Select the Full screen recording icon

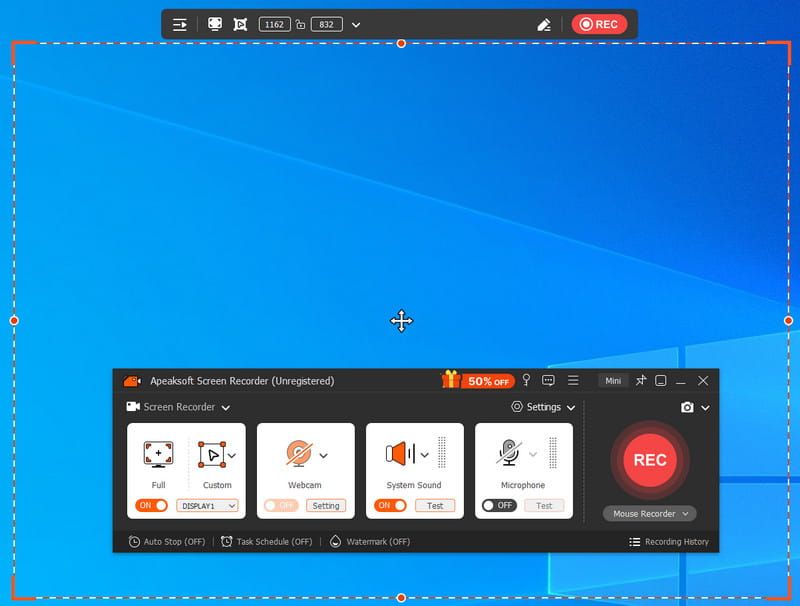point(159,454)
